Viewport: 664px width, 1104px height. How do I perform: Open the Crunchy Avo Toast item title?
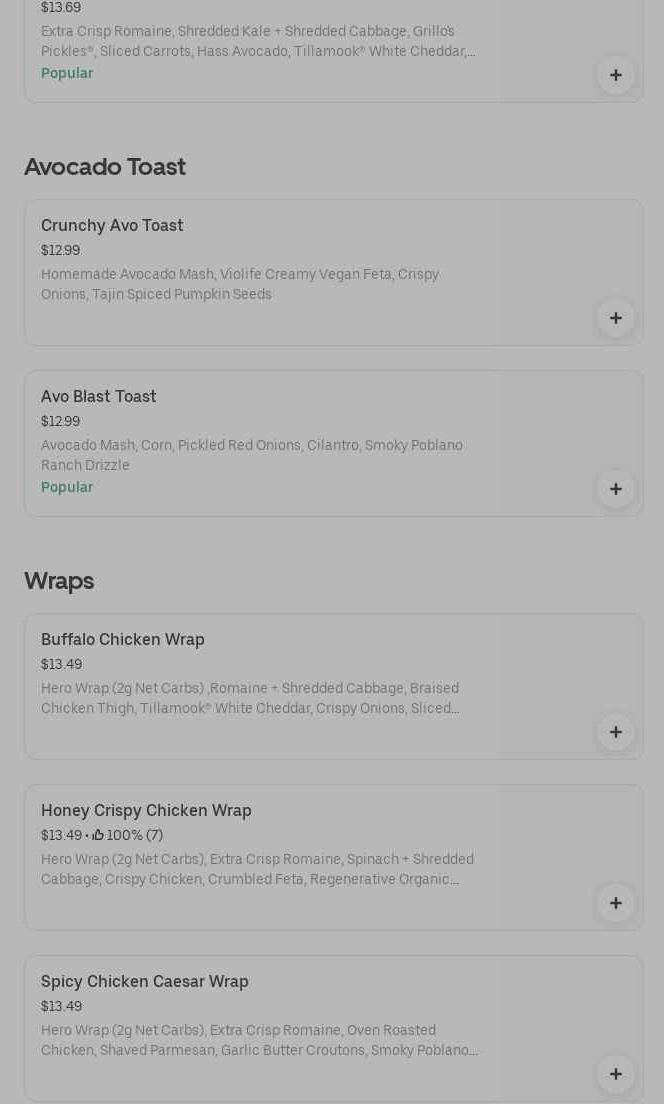[112, 225]
